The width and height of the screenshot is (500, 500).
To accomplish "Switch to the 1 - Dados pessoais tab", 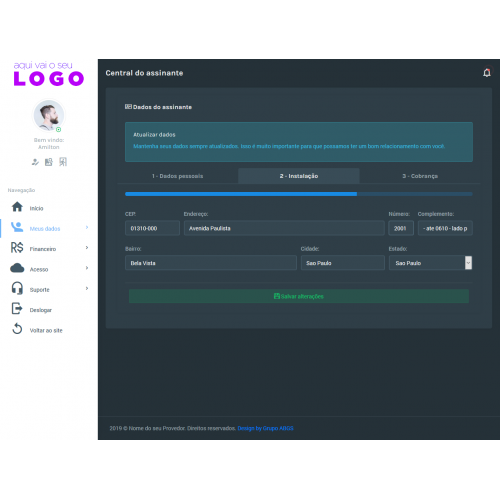I will 178,176.
